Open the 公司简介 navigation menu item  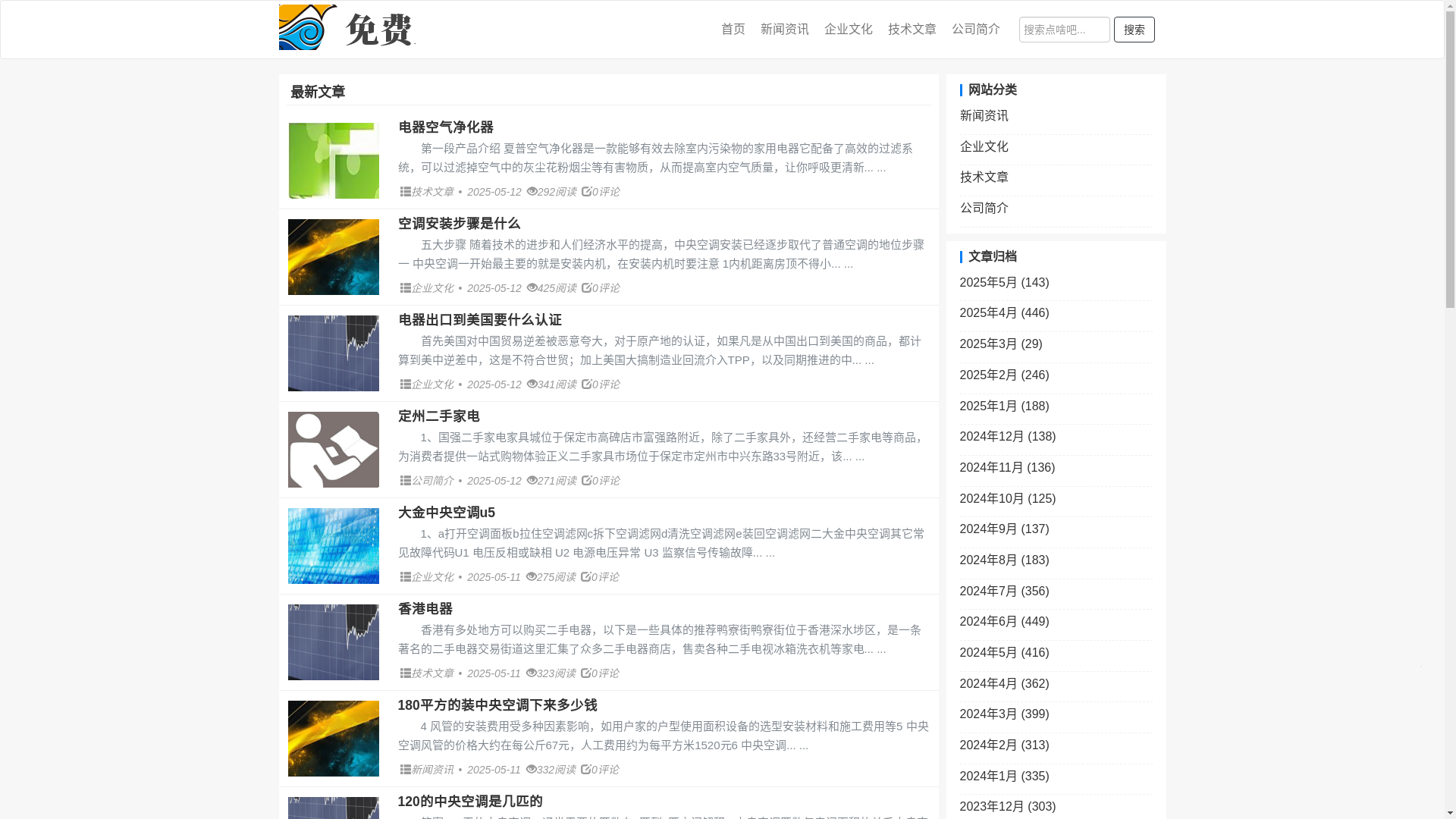[x=975, y=29]
